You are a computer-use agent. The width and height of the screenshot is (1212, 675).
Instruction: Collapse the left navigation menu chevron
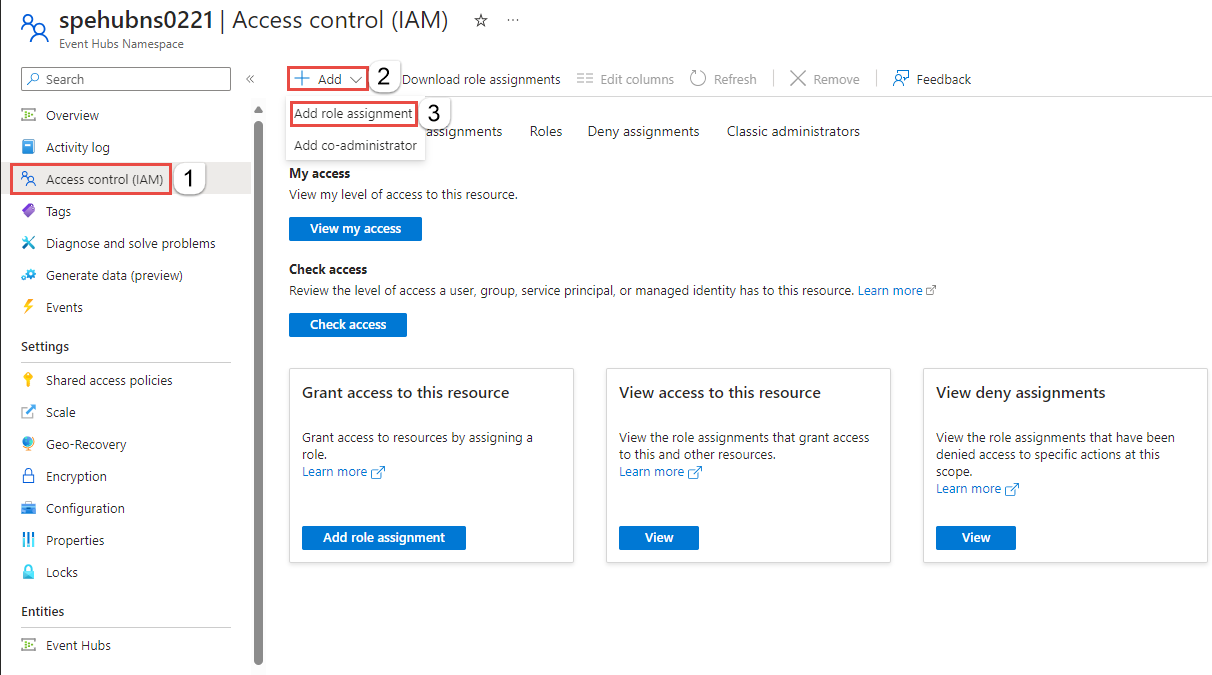click(250, 79)
